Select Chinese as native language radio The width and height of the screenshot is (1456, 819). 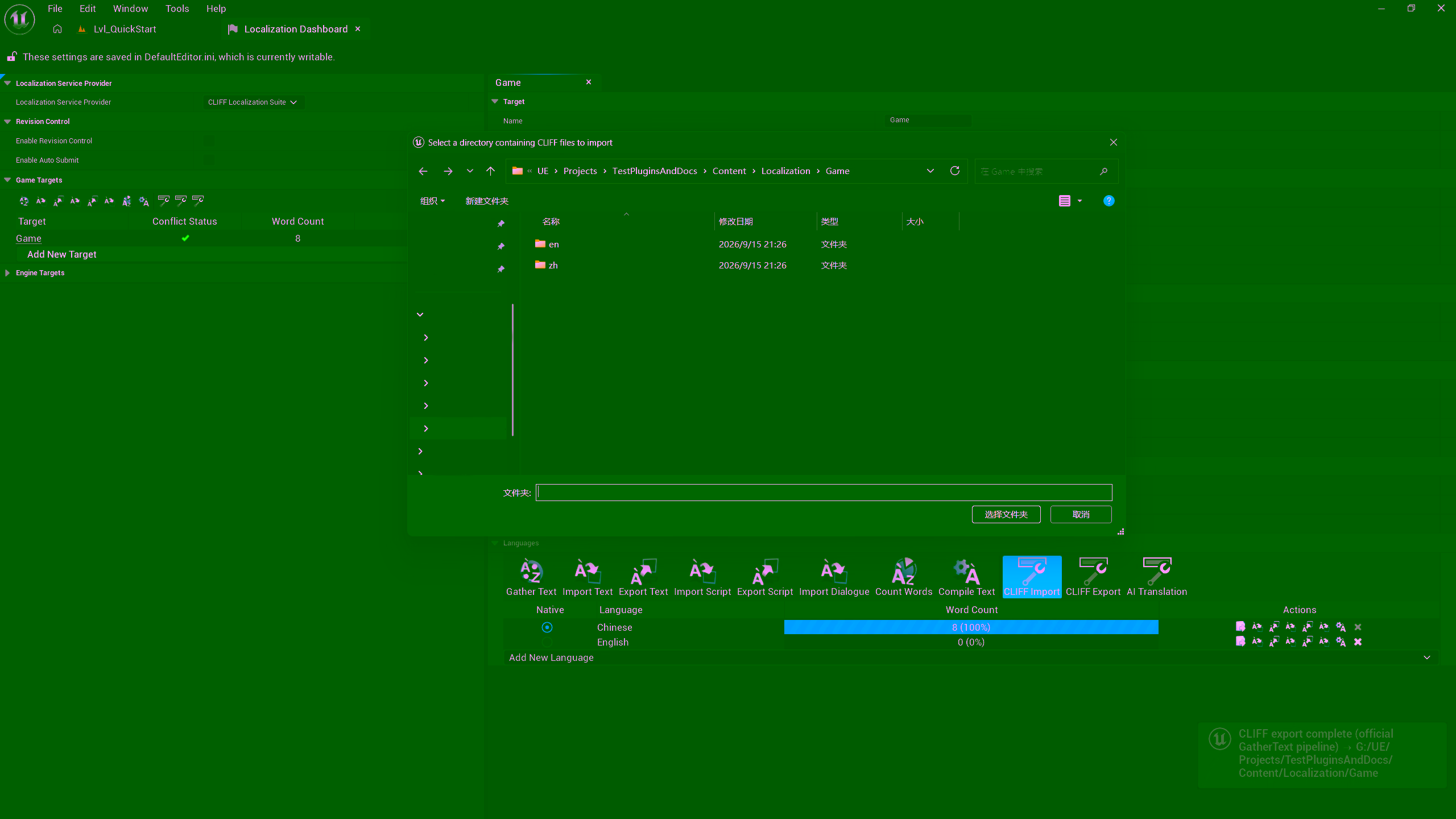547,627
